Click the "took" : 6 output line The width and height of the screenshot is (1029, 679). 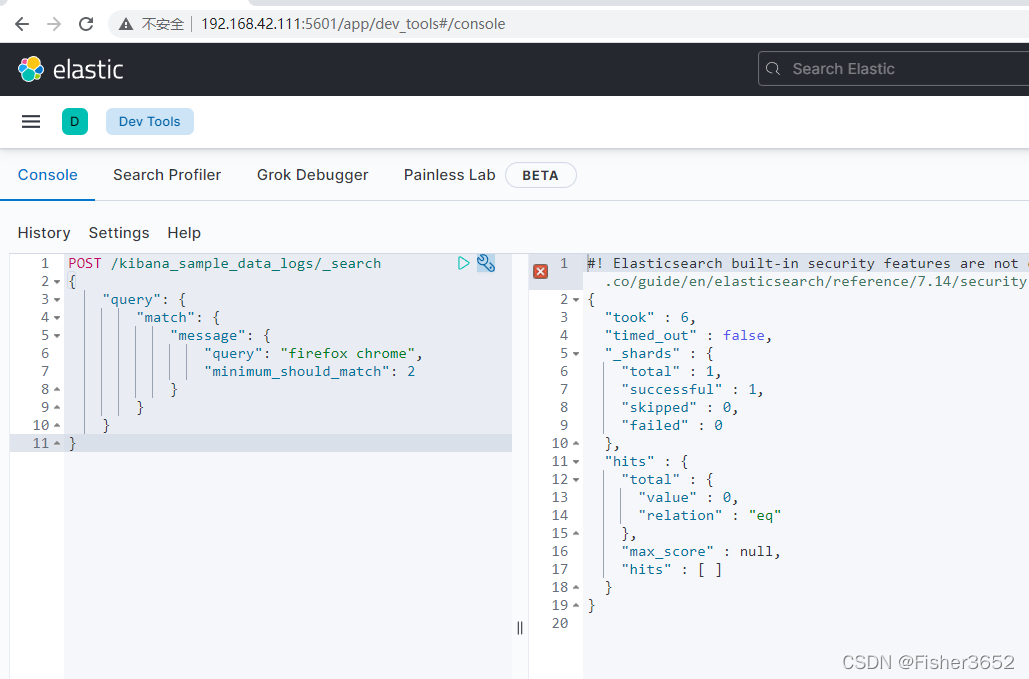(650, 318)
